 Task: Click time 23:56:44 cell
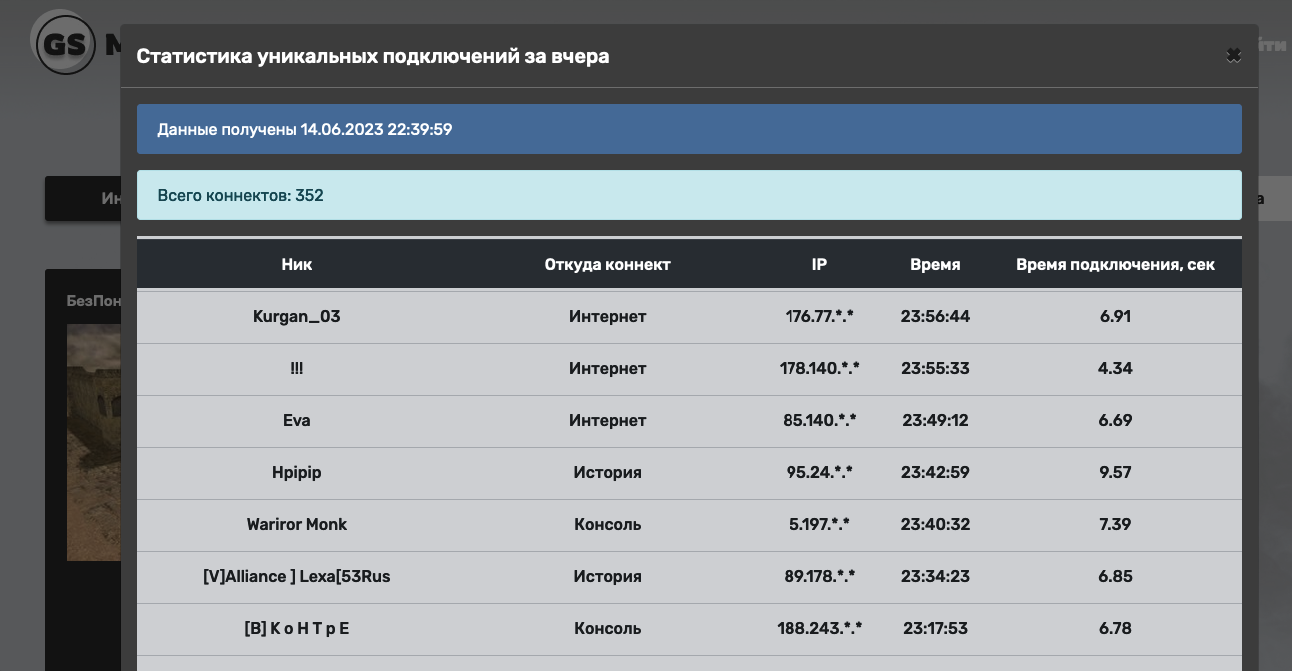935,316
